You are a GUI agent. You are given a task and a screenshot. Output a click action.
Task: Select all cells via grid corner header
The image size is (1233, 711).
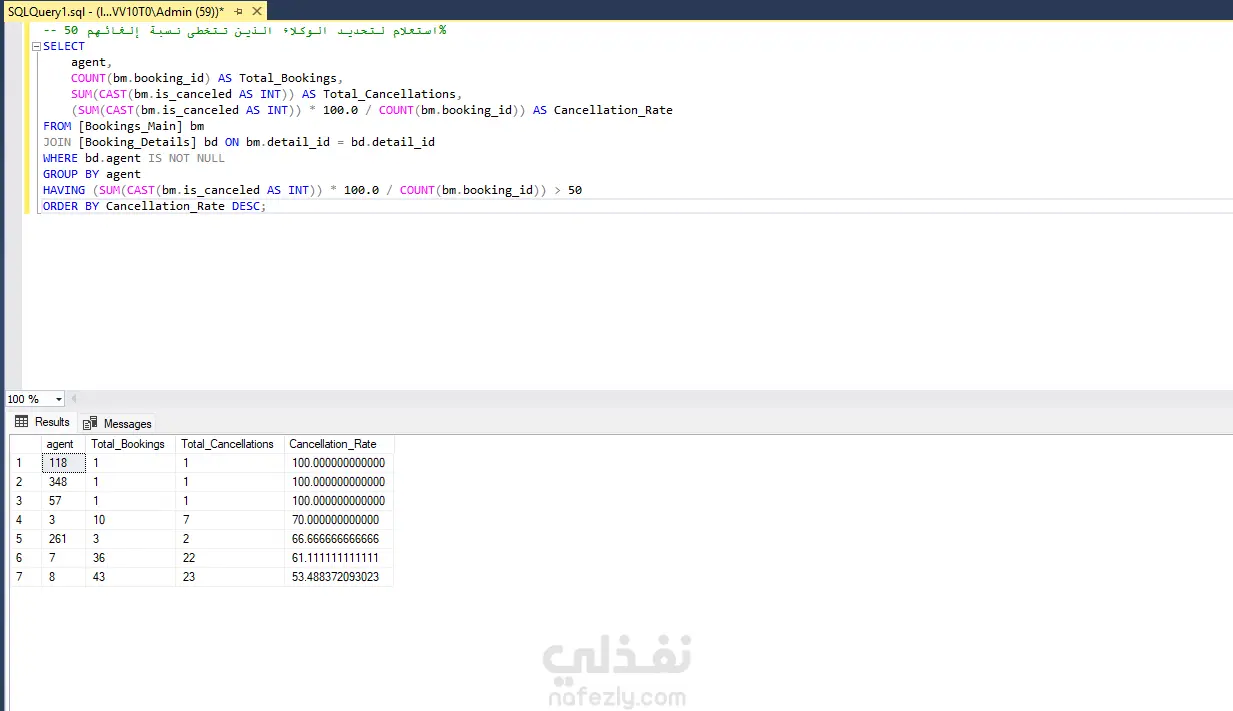(x=25, y=444)
